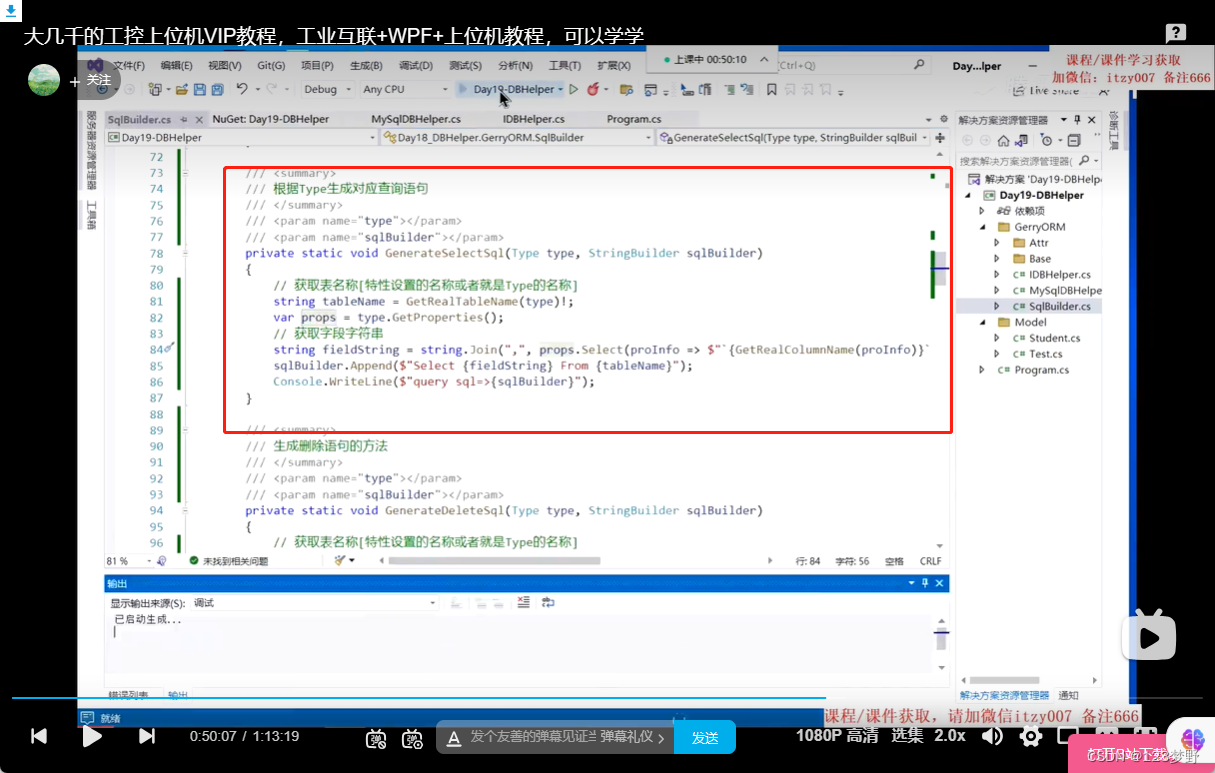Select the Save All icon in toolbar
The width and height of the screenshot is (1215, 773).
click(x=217, y=89)
